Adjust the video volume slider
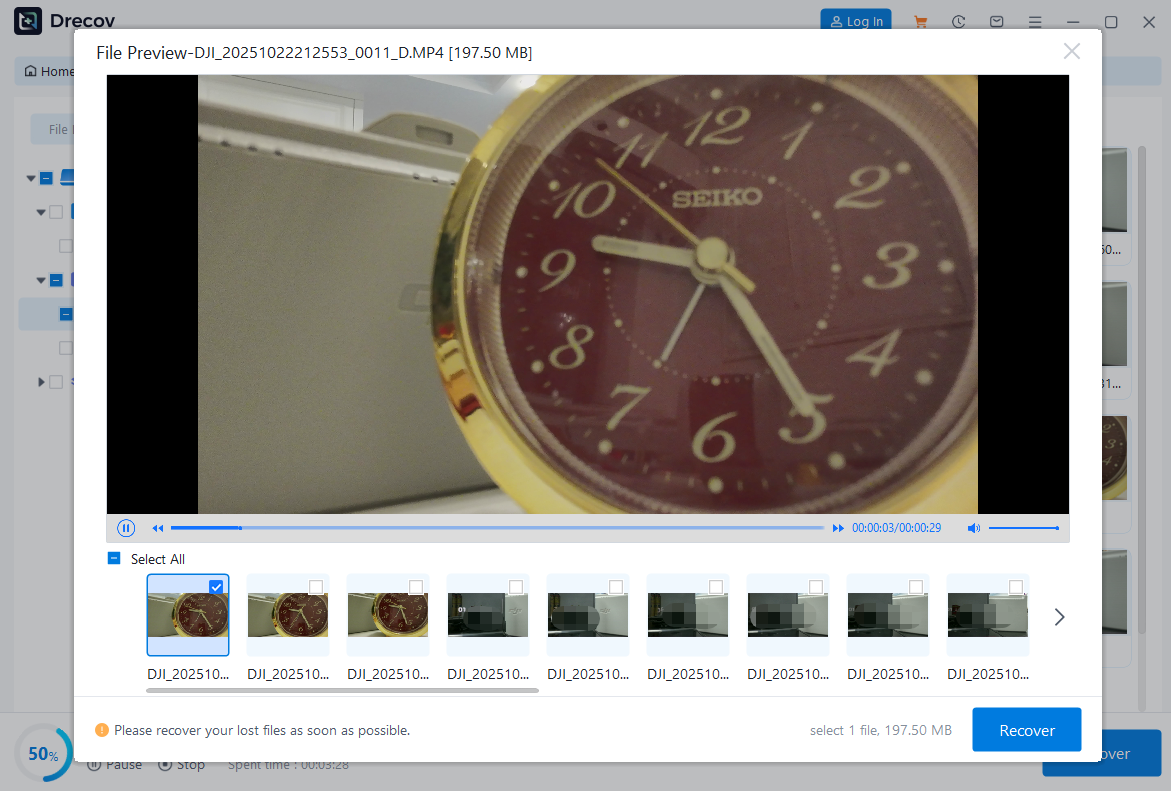Image resolution: width=1171 pixels, height=791 pixels. [x=1023, y=528]
